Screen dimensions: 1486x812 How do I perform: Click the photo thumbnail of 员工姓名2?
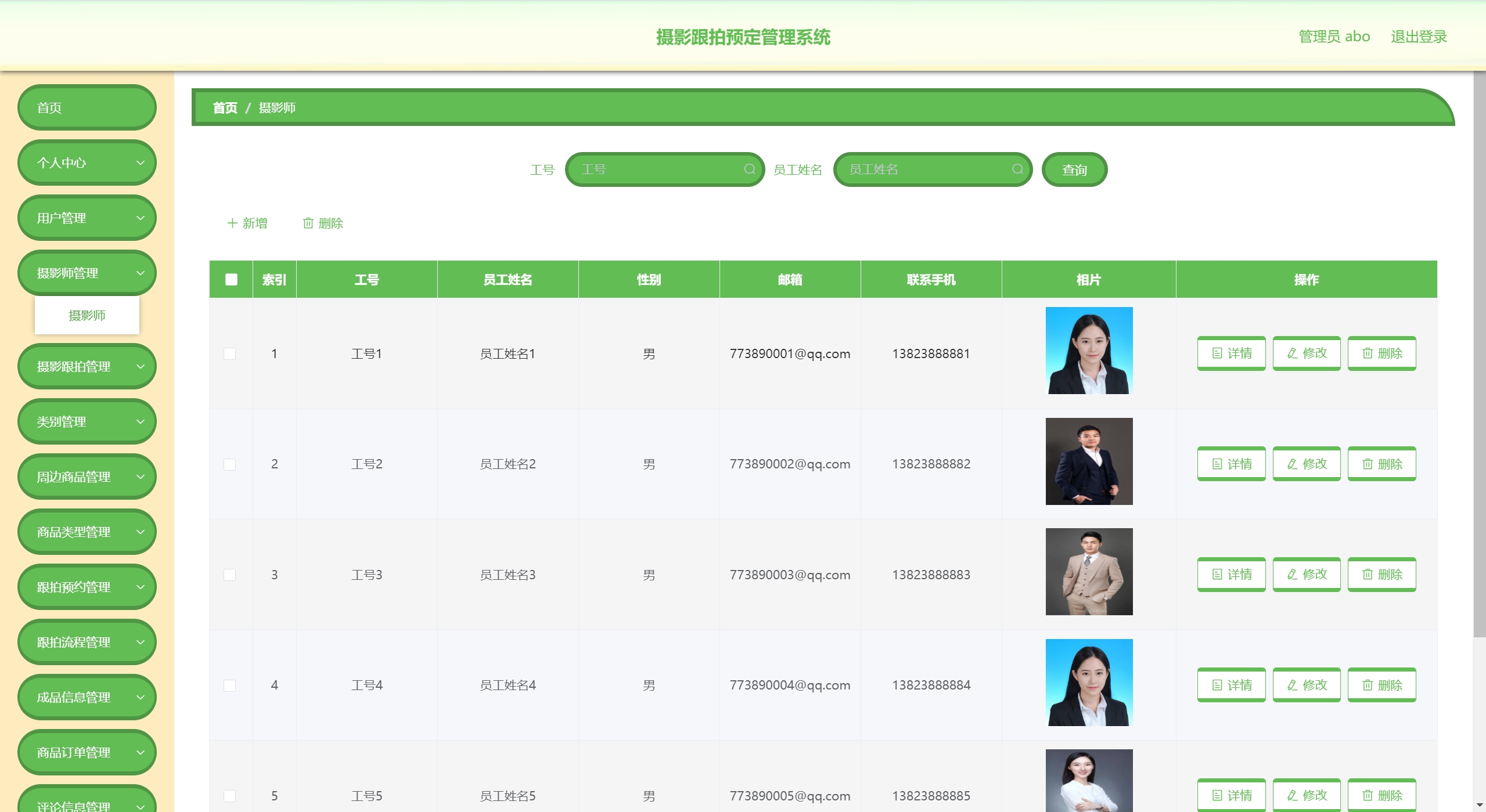click(x=1088, y=461)
